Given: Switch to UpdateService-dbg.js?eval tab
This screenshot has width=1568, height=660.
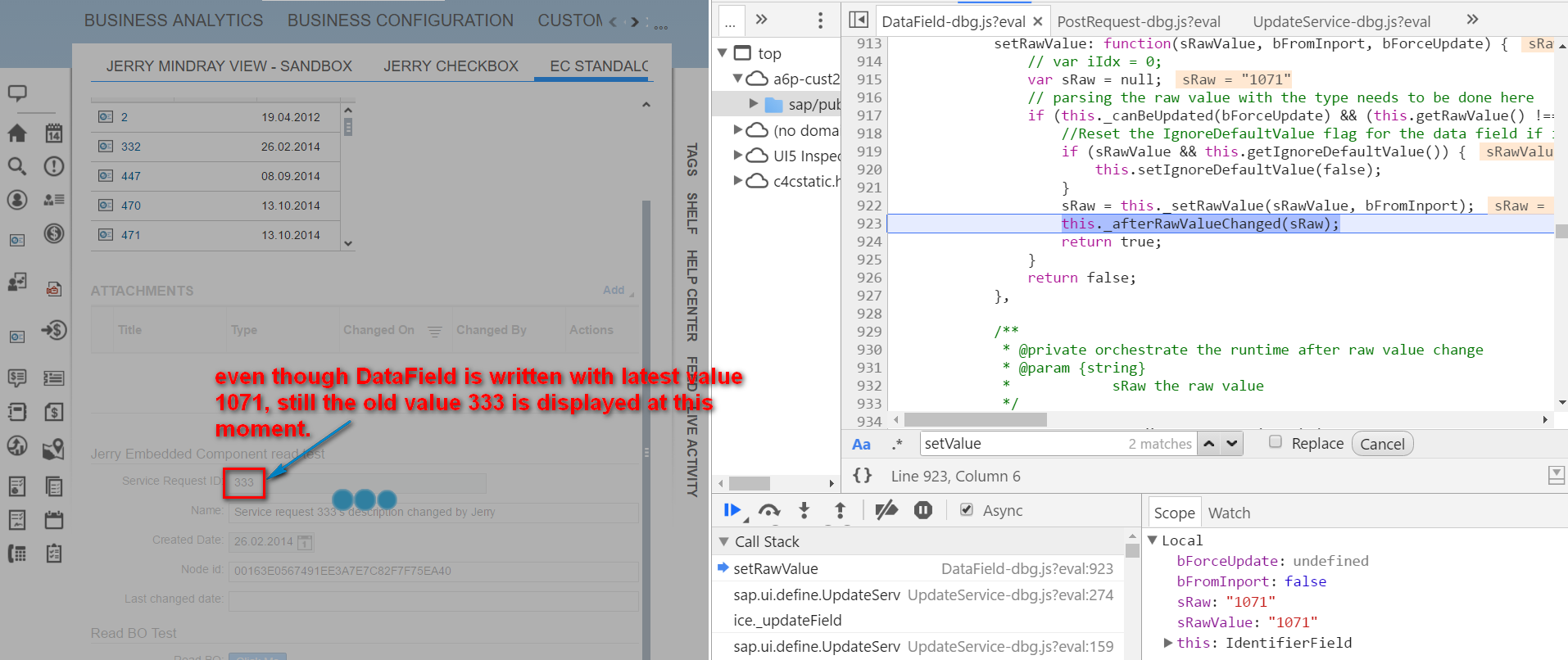Looking at the screenshot, I should pos(1341,22).
